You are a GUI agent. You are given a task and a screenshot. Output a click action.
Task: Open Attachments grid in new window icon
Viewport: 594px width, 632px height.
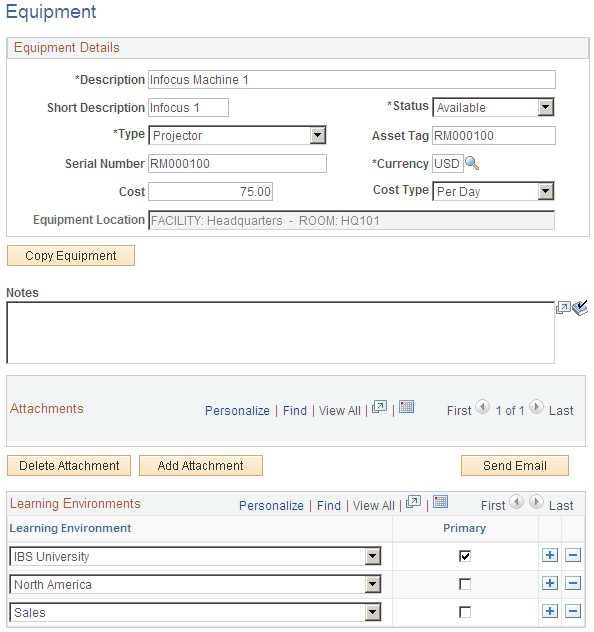[x=379, y=407]
